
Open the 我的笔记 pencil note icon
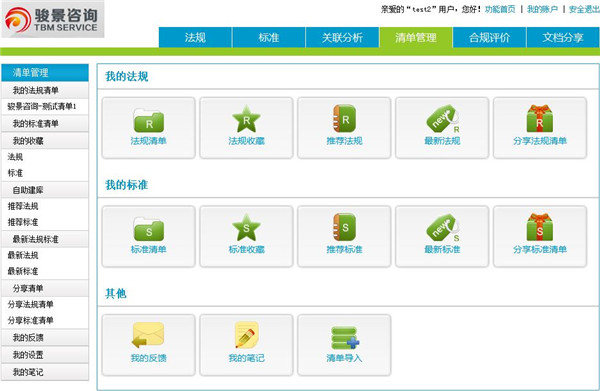(246, 335)
